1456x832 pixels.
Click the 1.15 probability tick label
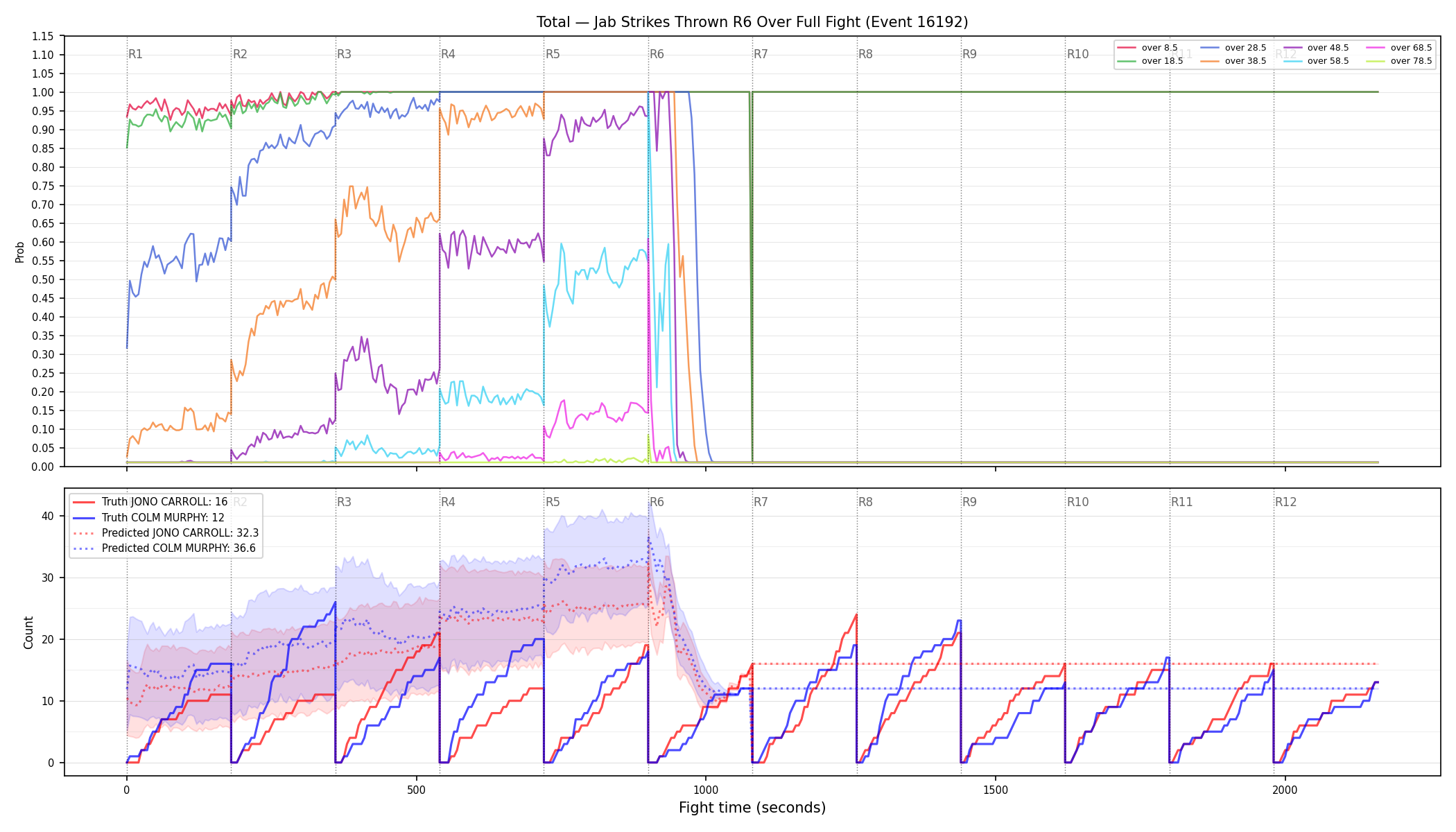pyautogui.click(x=43, y=36)
